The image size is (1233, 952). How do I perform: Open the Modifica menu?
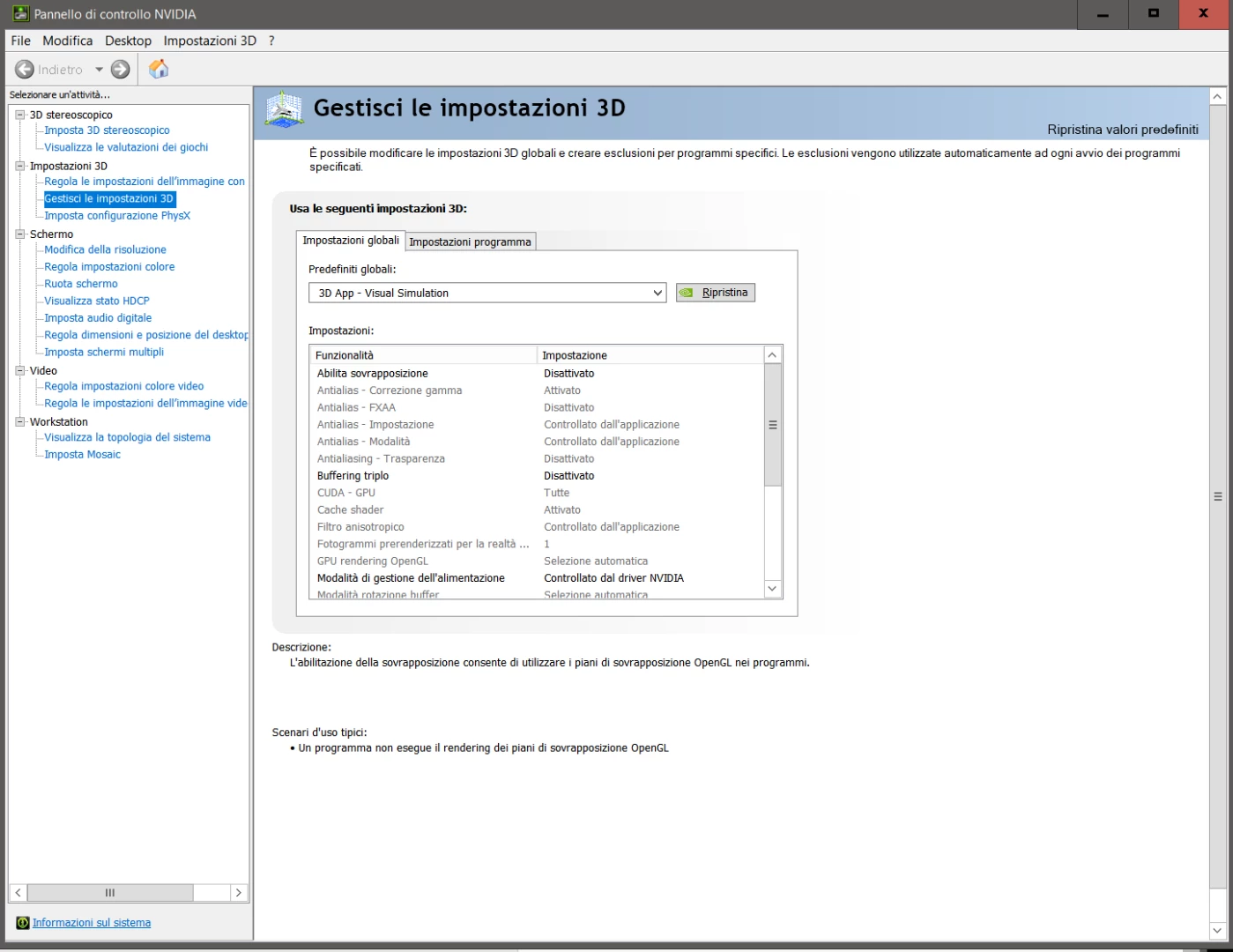pyautogui.click(x=68, y=41)
